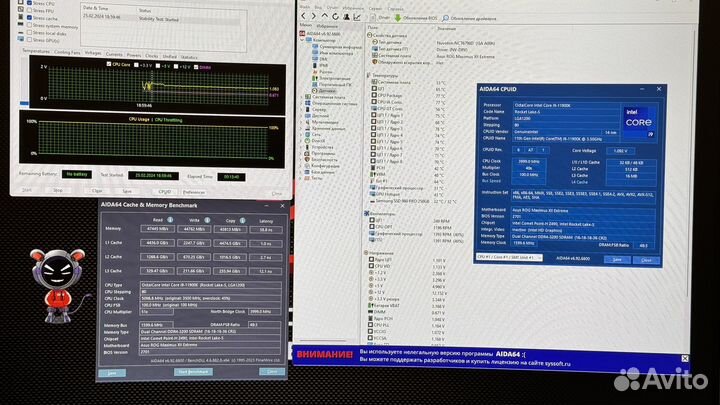Toggle the Stress local disks checkbox
Image resolution: width=720 pixels, height=405 pixels.
pyautogui.click(x=29, y=33)
